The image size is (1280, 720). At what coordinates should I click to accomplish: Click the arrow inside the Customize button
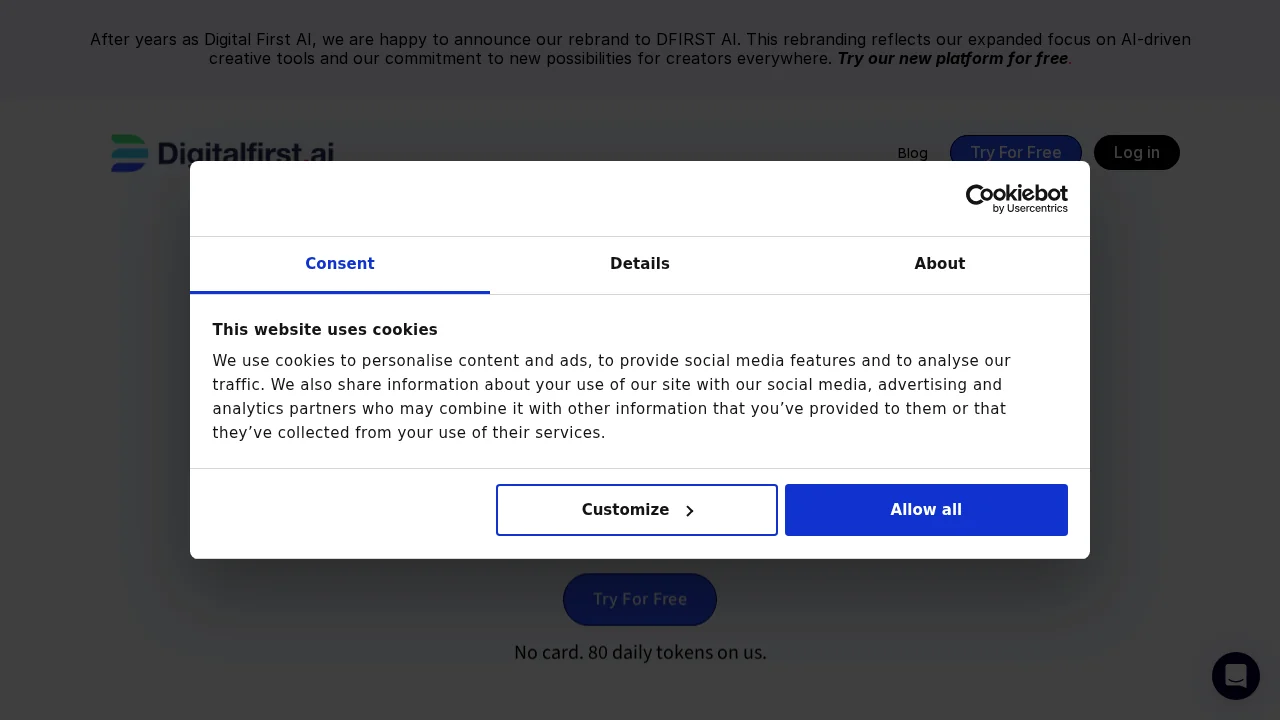690,510
